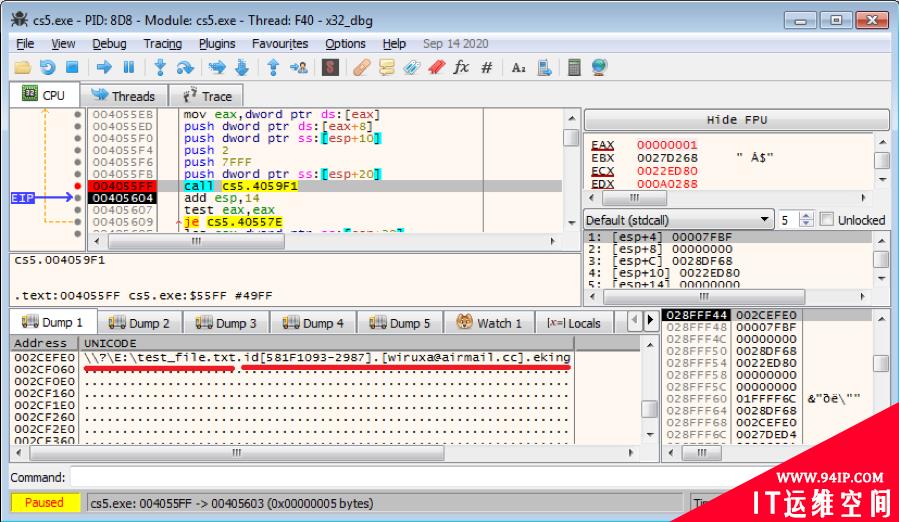
Task: Open intermodular calls toolbar icon
Action: point(544,68)
